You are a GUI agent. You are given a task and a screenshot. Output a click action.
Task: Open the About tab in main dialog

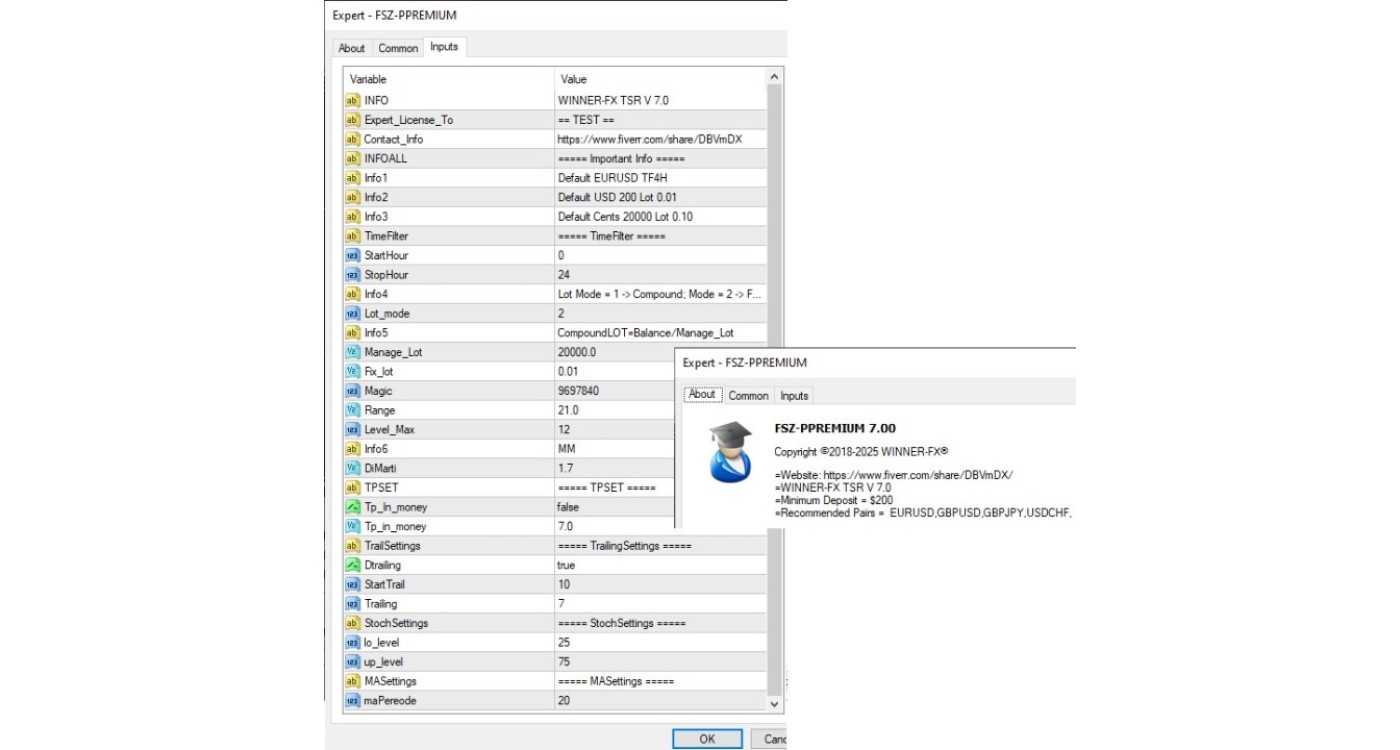click(352, 48)
